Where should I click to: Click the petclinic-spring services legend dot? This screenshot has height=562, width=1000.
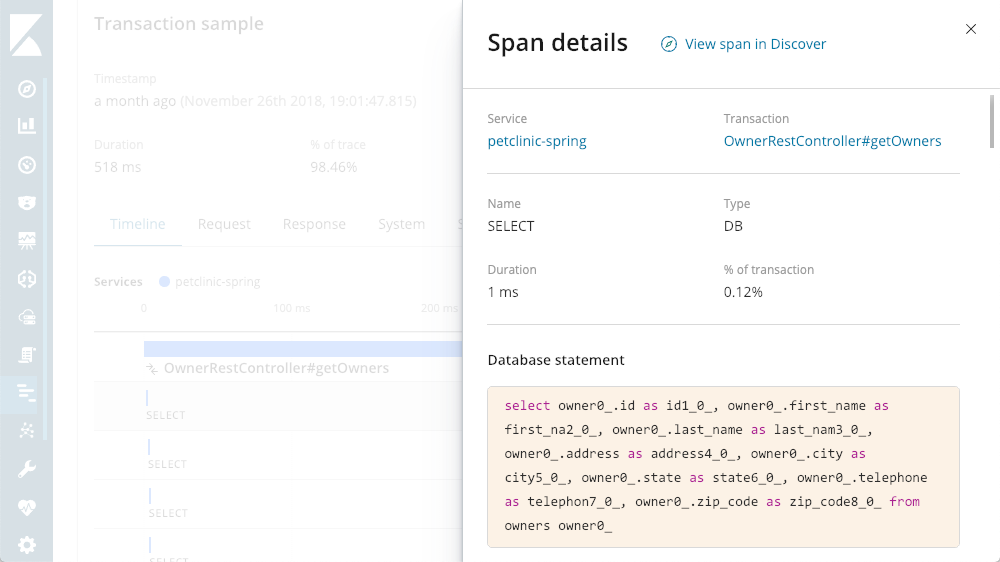tap(165, 281)
